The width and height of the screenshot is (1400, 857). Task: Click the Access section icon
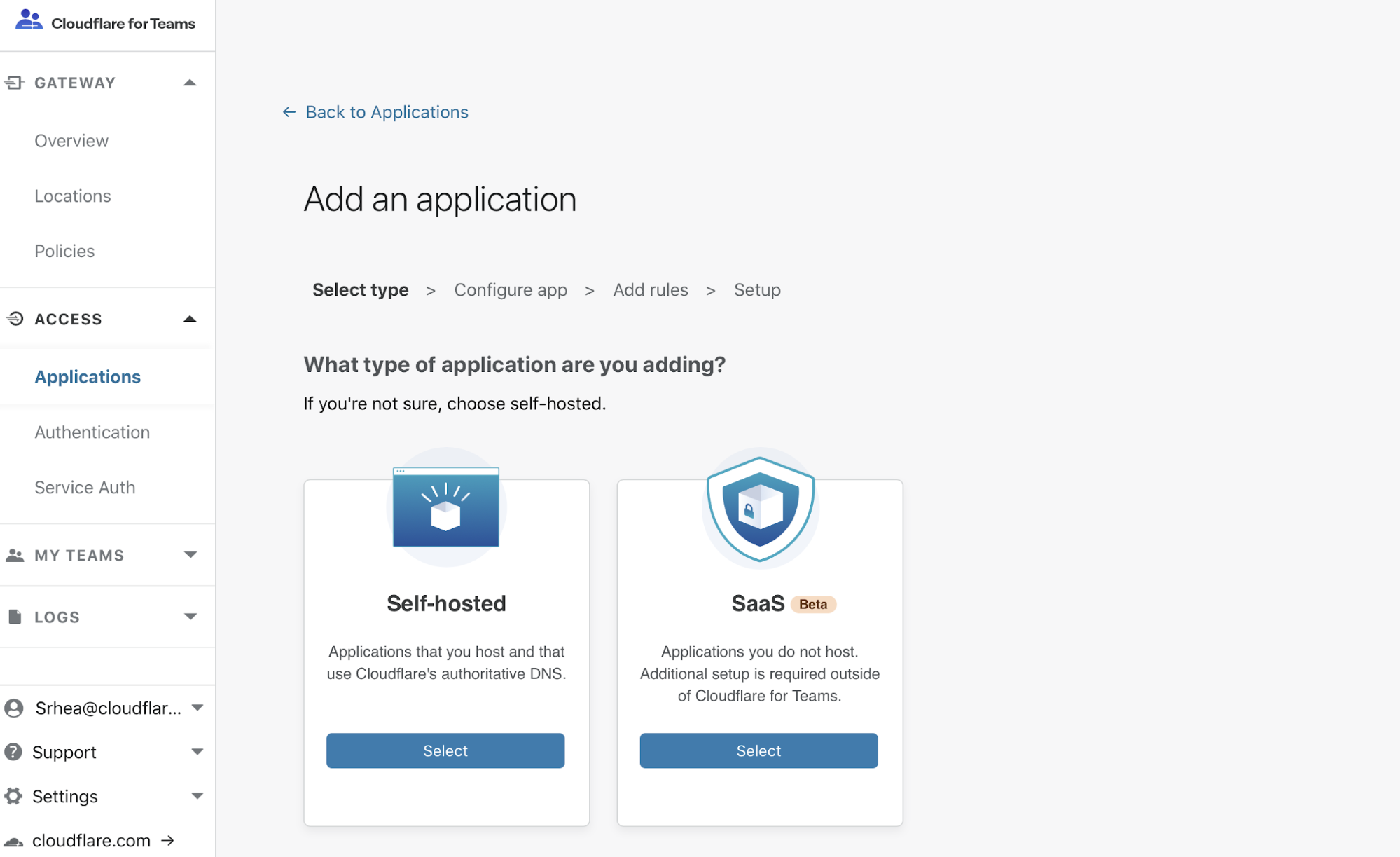[x=15, y=319]
